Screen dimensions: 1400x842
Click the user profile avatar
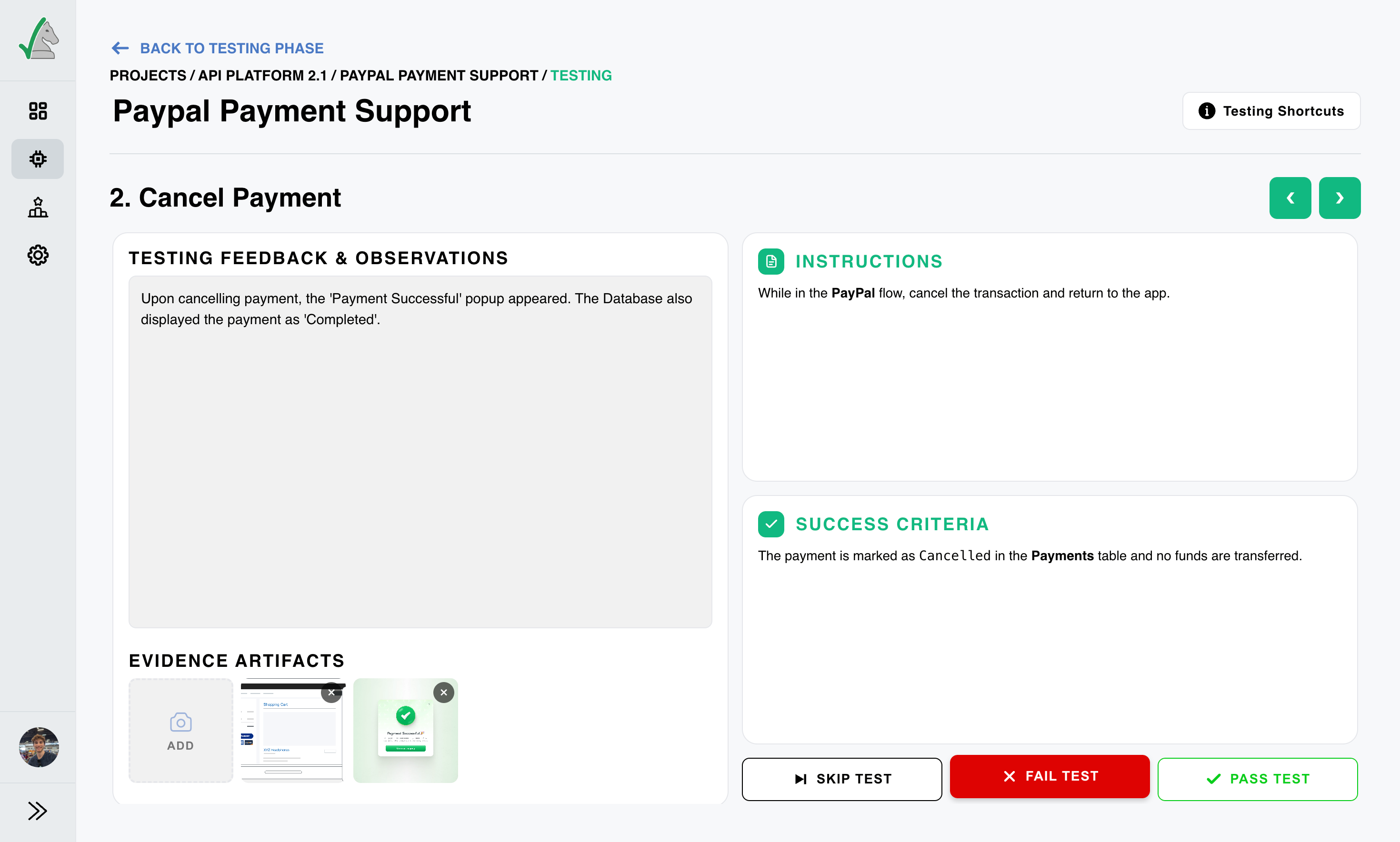tap(39, 747)
